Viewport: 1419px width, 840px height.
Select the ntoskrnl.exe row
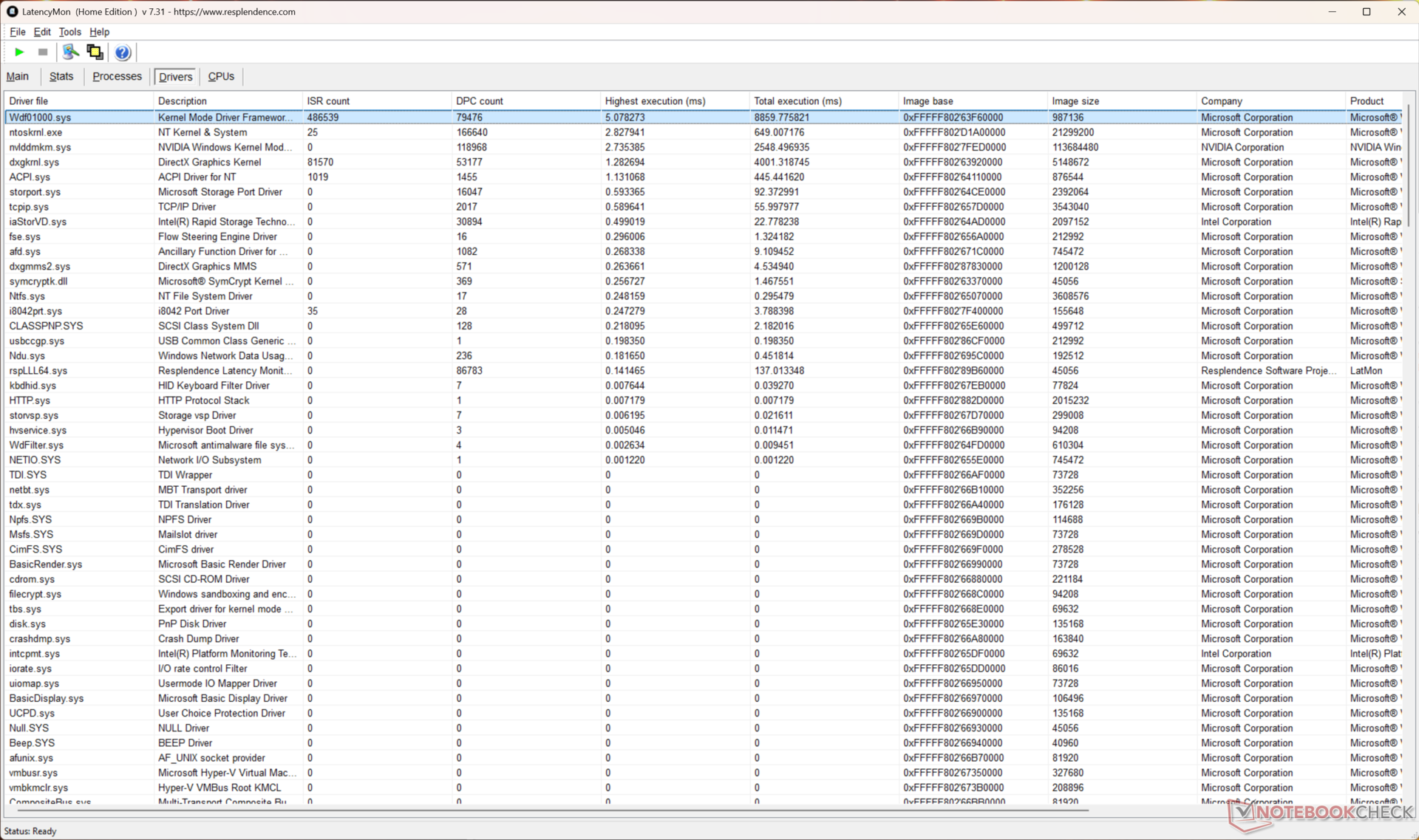(x=704, y=132)
